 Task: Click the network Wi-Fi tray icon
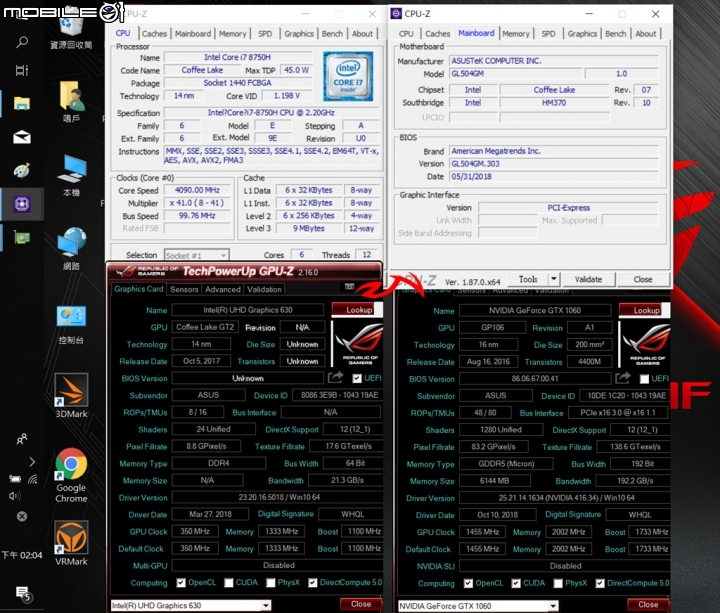(32, 479)
